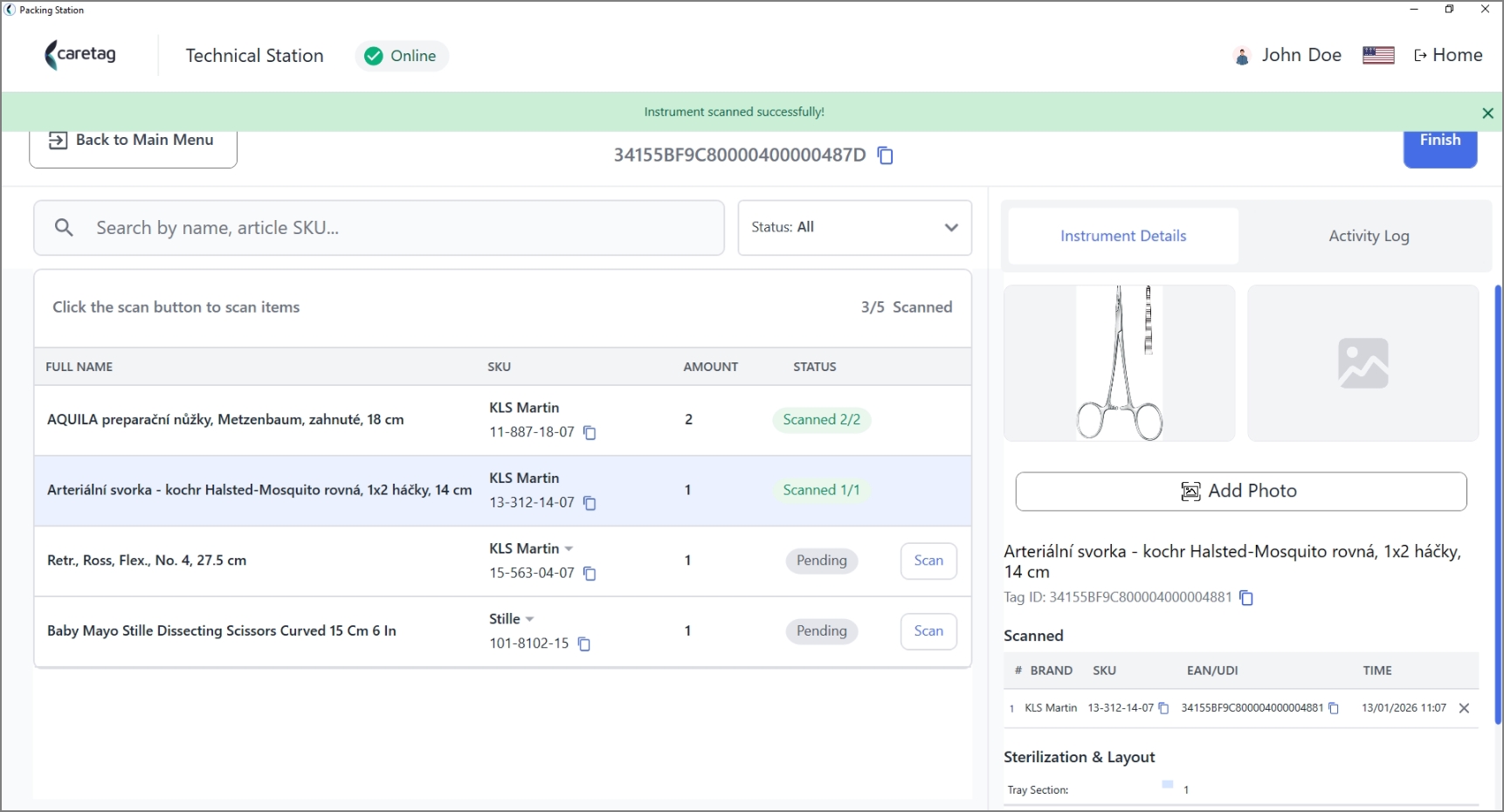Switch to the Activity Log tab
The image size is (1504, 812).
tap(1369, 236)
